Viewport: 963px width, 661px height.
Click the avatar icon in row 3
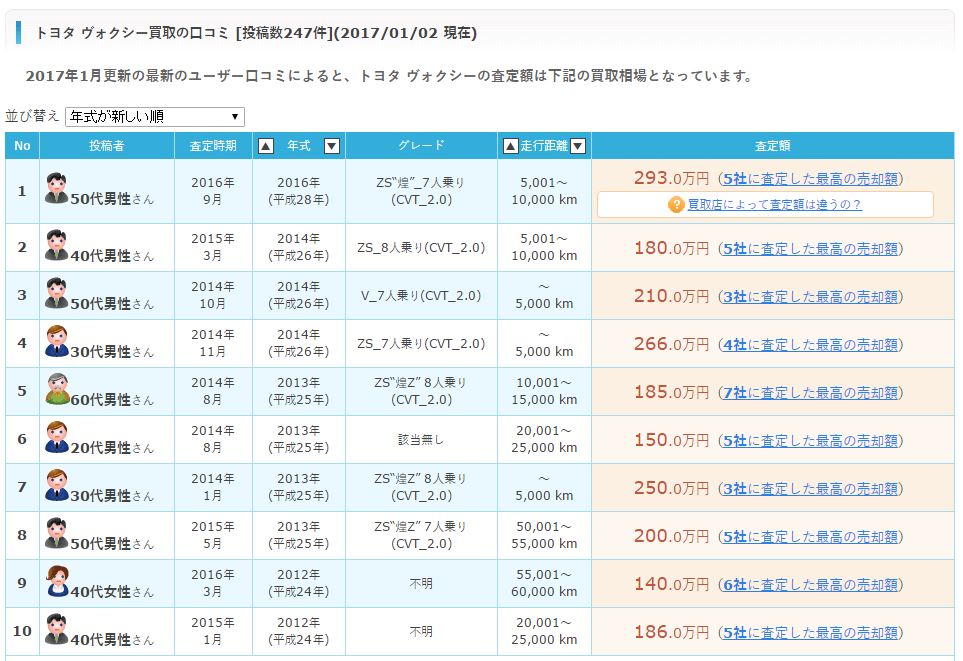[x=57, y=292]
